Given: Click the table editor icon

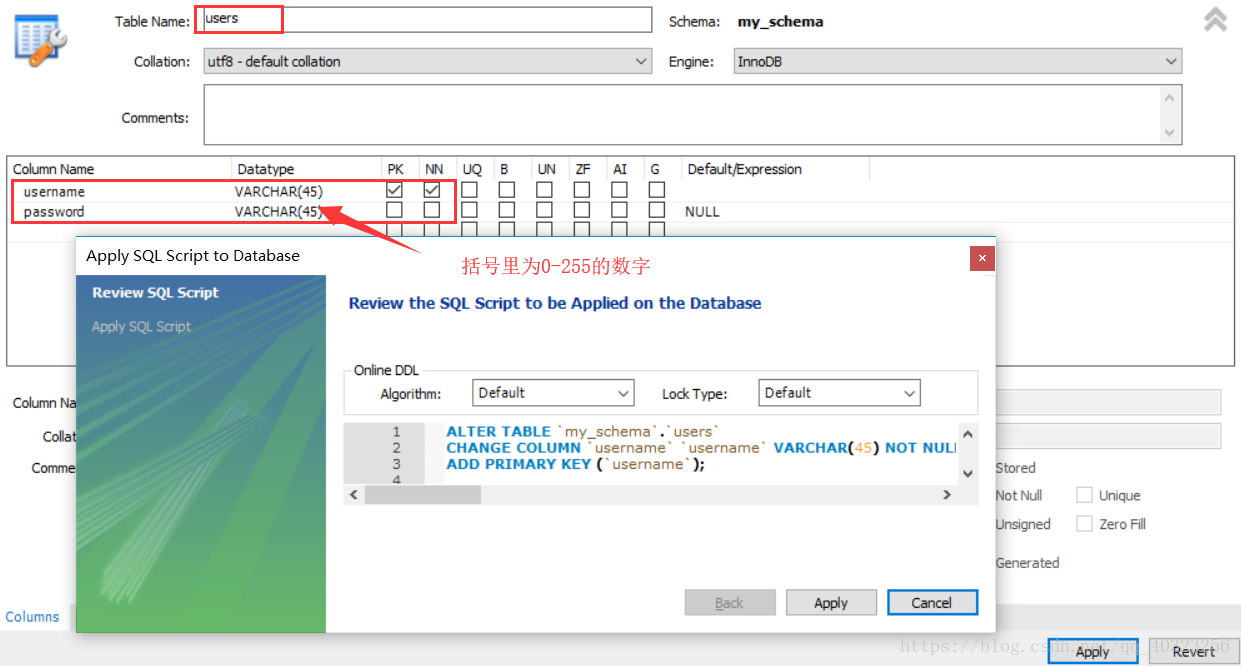Looking at the screenshot, I should pos(41,38).
